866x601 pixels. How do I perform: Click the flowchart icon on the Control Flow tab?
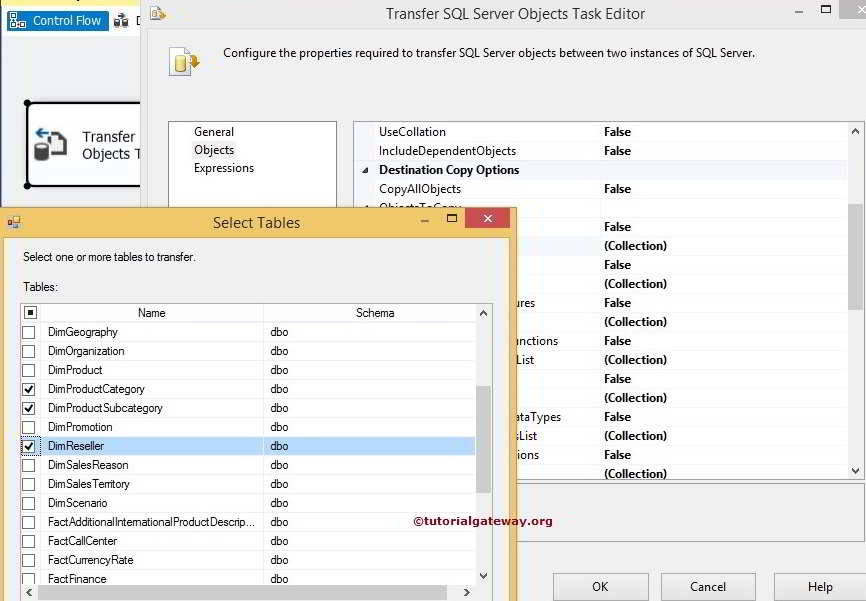19,19
